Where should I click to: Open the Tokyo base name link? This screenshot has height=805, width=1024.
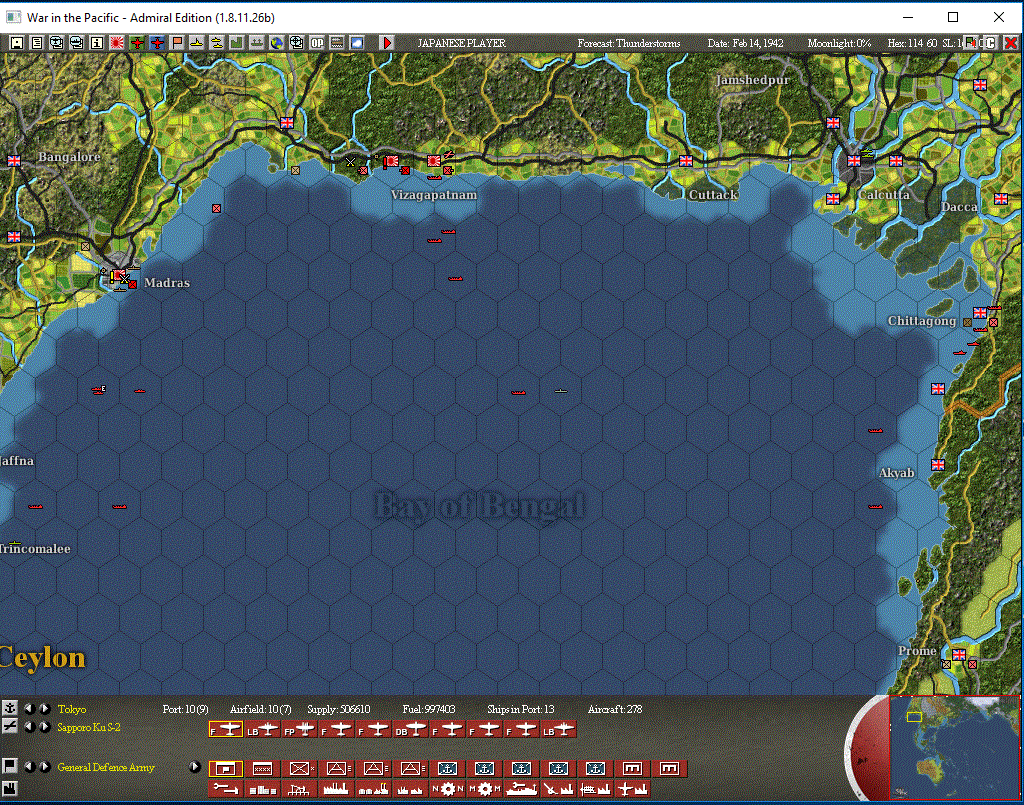[x=72, y=709]
